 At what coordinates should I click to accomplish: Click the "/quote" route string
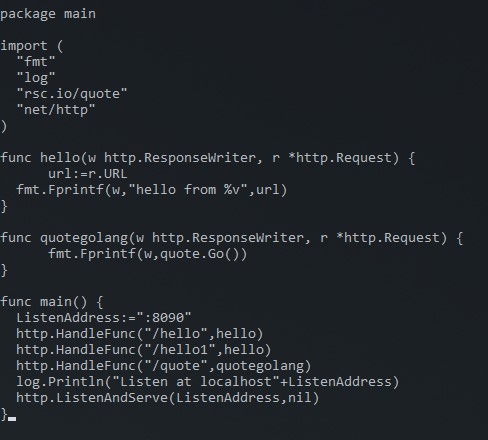[x=176, y=366]
